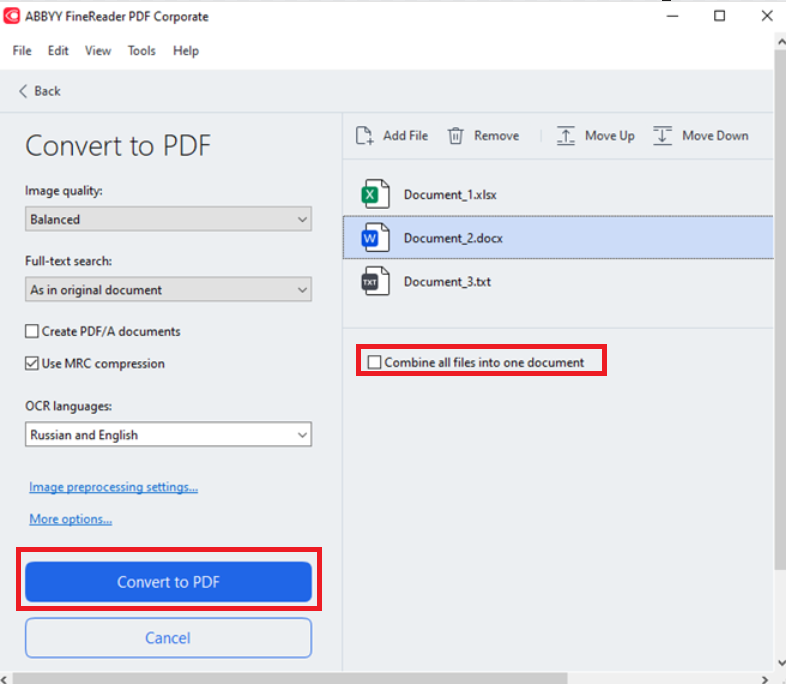Click the Move Down label
The image size is (786, 684).
pyautogui.click(x=715, y=136)
